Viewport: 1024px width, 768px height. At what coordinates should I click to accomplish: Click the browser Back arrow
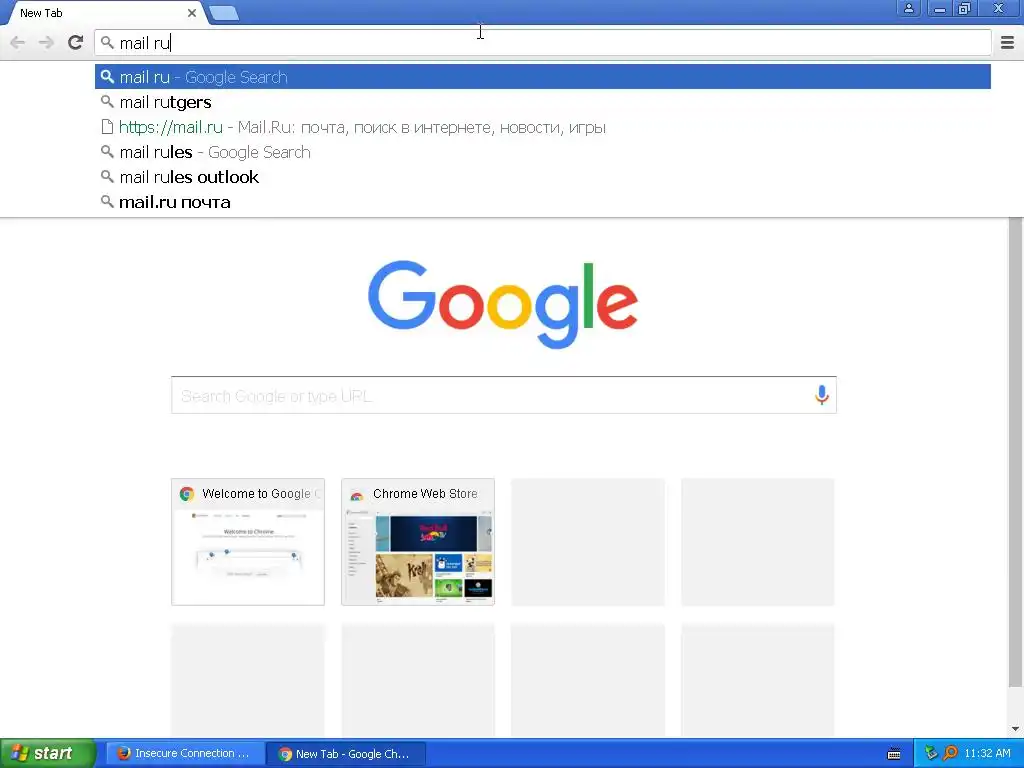pos(18,43)
